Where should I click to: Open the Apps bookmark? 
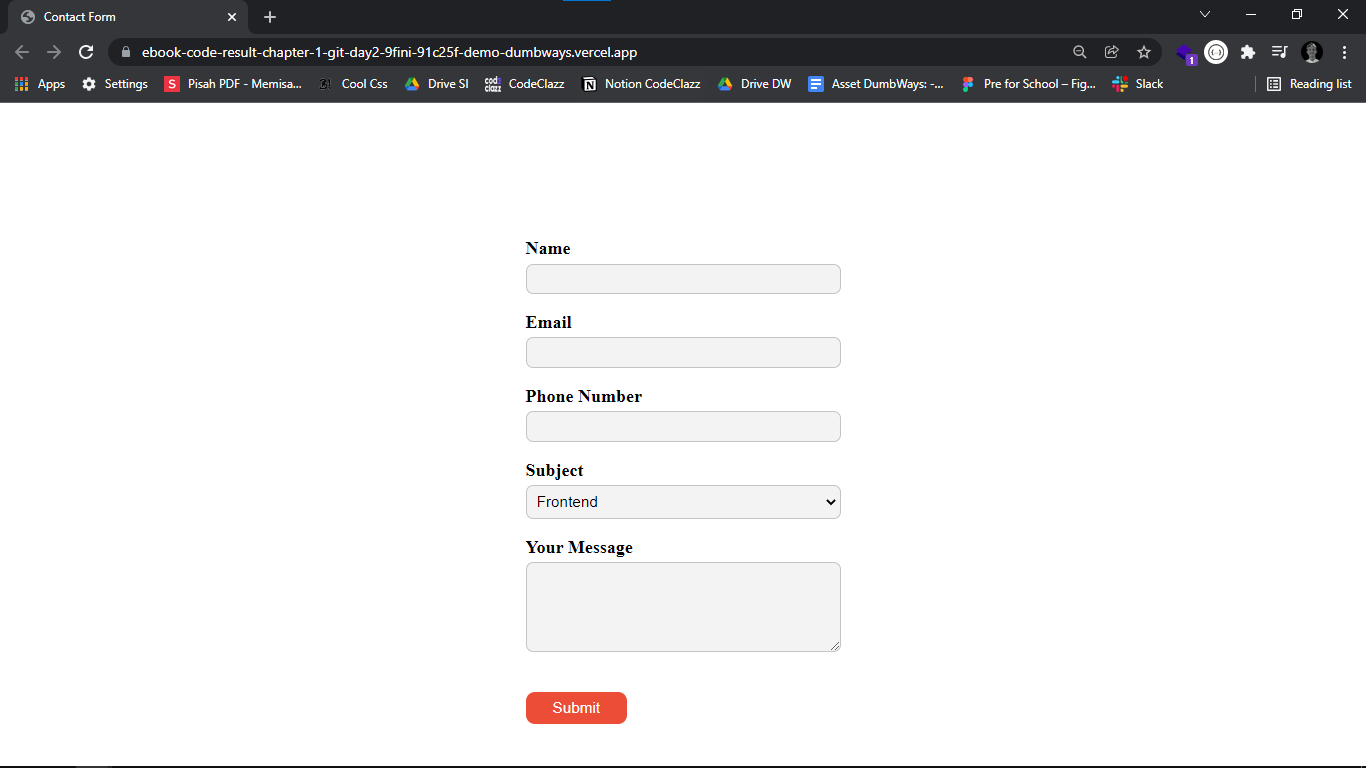(x=40, y=84)
